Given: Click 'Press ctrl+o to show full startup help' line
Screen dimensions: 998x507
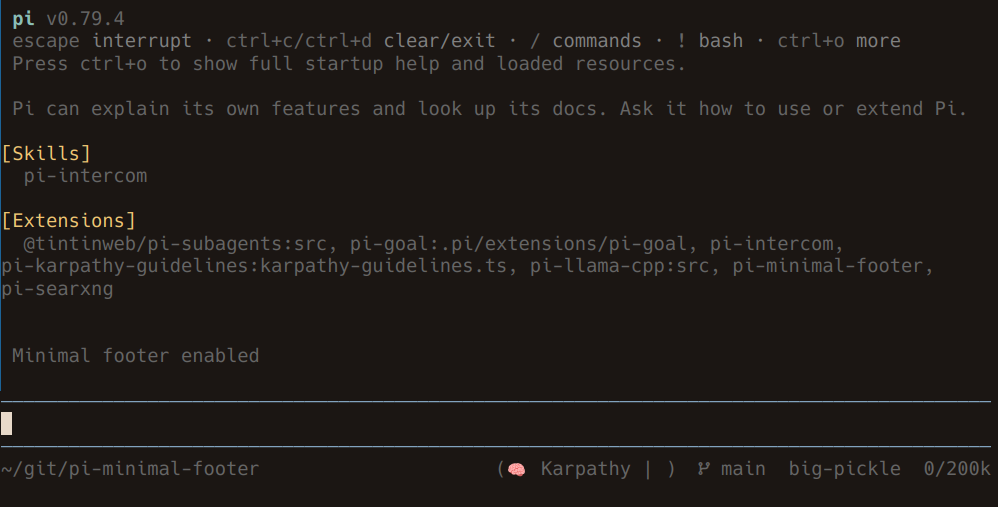Looking at the screenshot, I should (349, 64).
